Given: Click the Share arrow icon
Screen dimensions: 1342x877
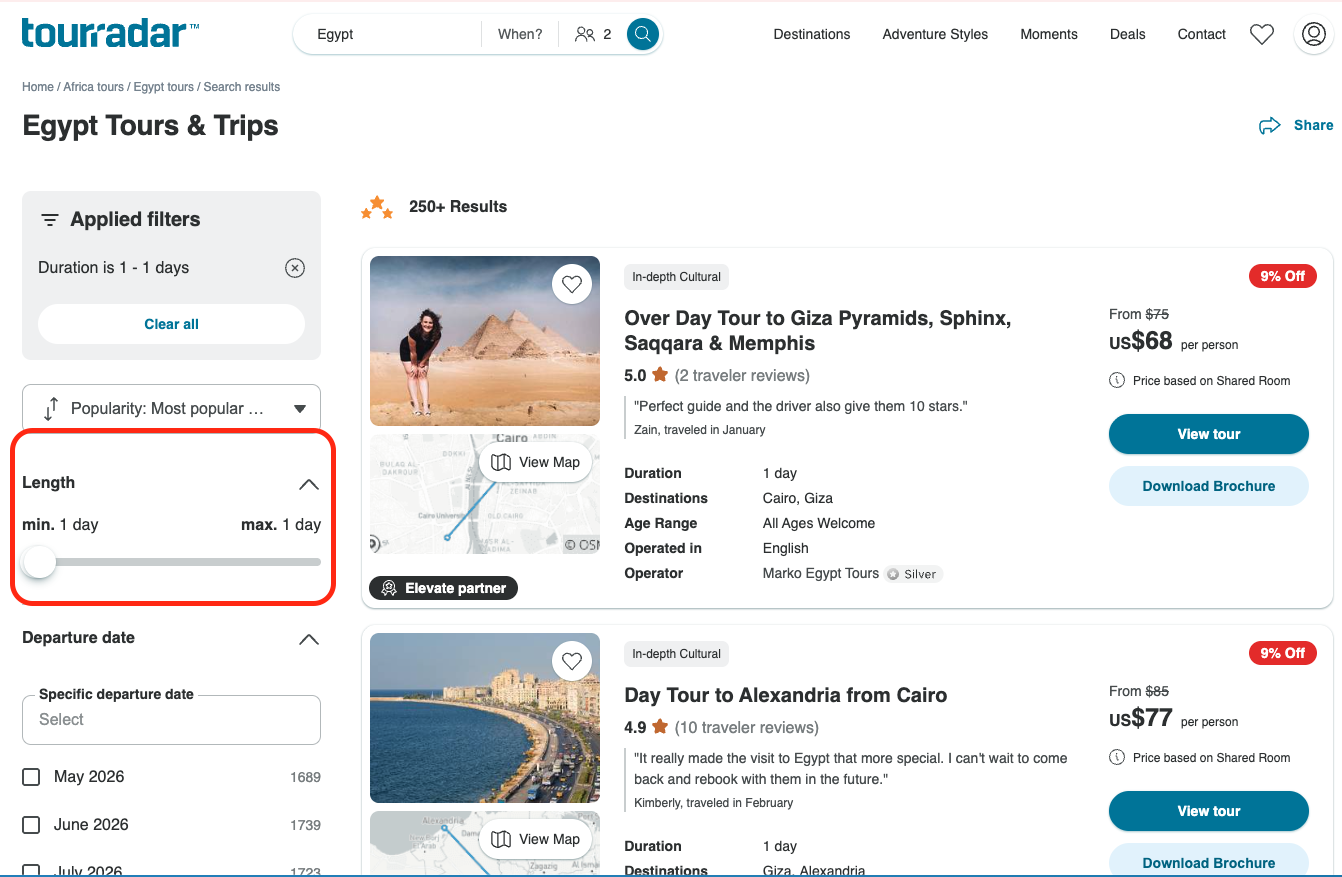Looking at the screenshot, I should pos(1270,125).
